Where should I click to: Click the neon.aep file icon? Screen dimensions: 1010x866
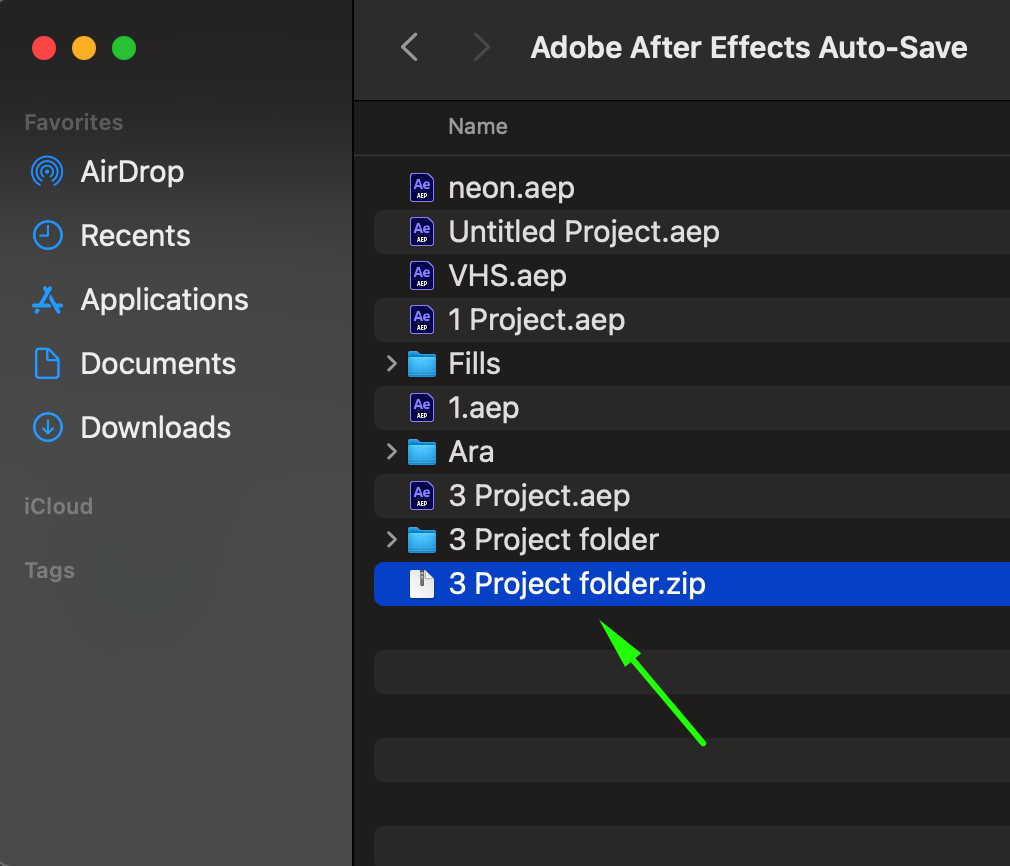pos(422,188)
